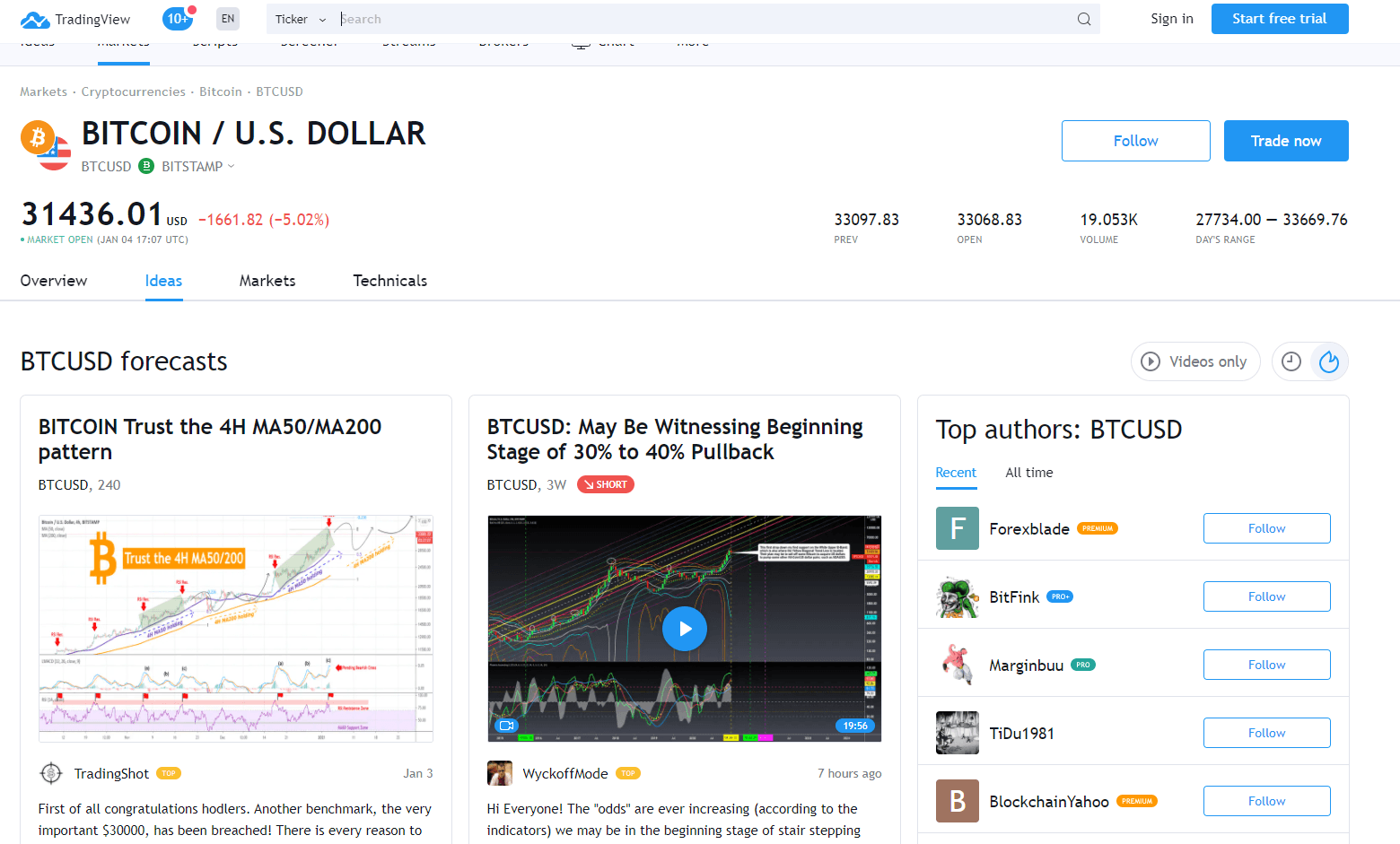The height and width of the screenshot is (844, 1400).
Task: Open the Pullback idea title by WyckoffMode
Action: tap(675, 439)
